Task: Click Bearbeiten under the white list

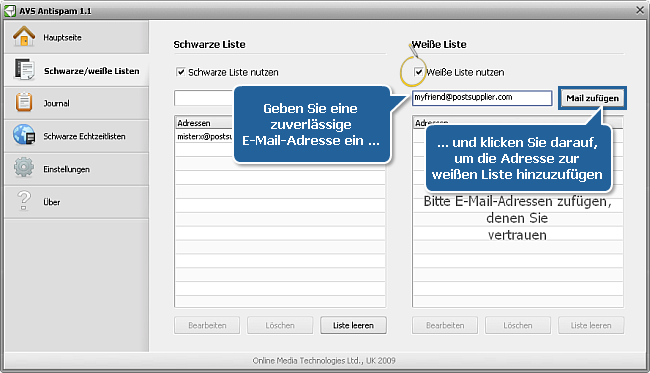Action: click(445, 325)
